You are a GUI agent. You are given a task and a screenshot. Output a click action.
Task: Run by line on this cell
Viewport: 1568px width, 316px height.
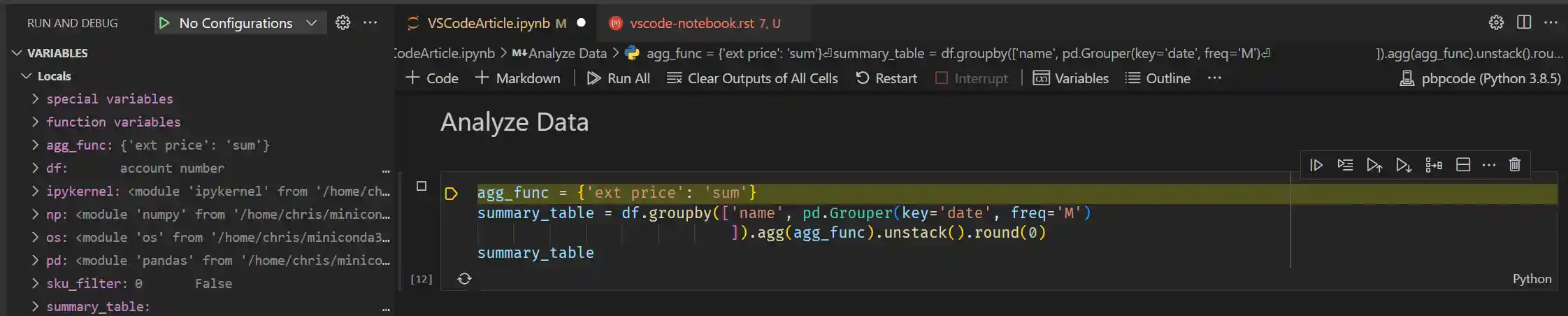tap(1316, 165)
